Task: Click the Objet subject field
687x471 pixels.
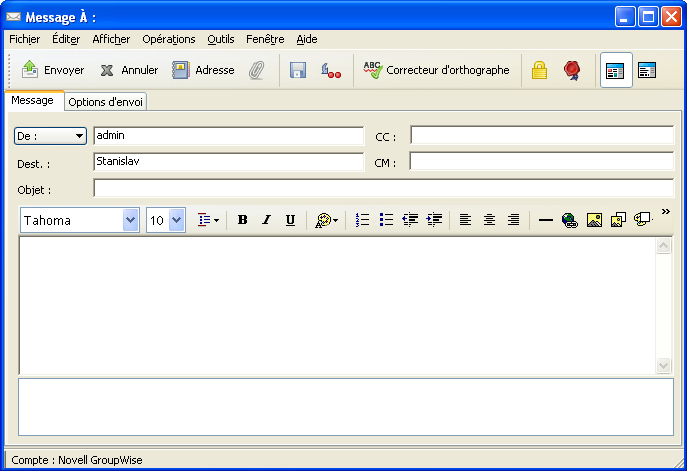Action: (383, 188)
